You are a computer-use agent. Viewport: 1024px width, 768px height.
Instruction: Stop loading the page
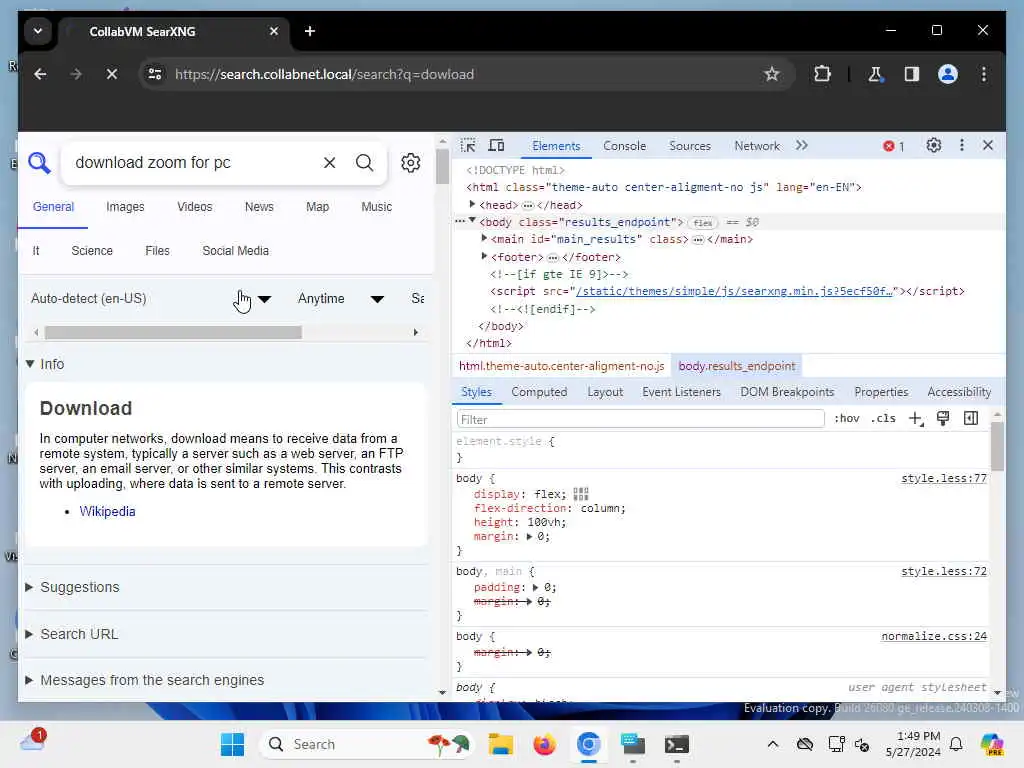tap(112, 74)
